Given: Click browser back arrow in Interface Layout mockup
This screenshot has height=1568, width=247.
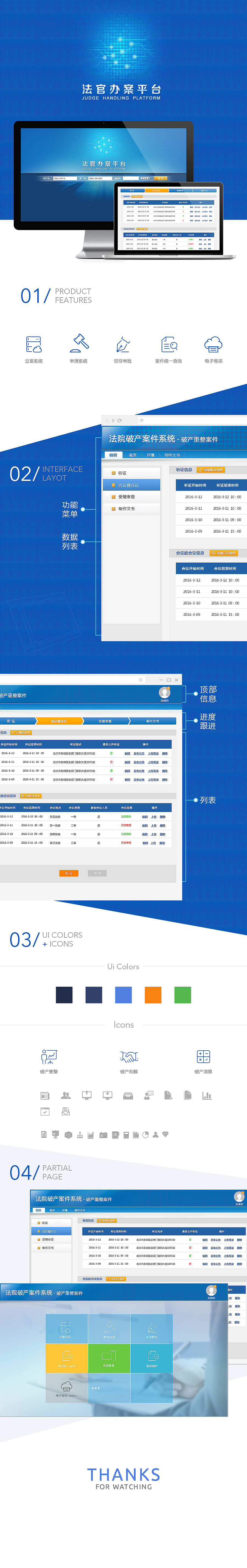Looking at the screenshot, I should click(x=107, y=421).
